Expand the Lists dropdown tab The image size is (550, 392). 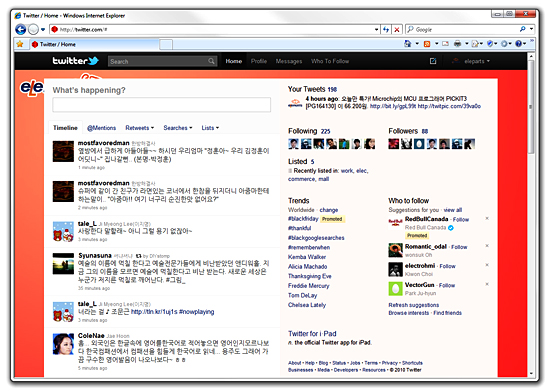pyautogui.click(x=210, y=128)
